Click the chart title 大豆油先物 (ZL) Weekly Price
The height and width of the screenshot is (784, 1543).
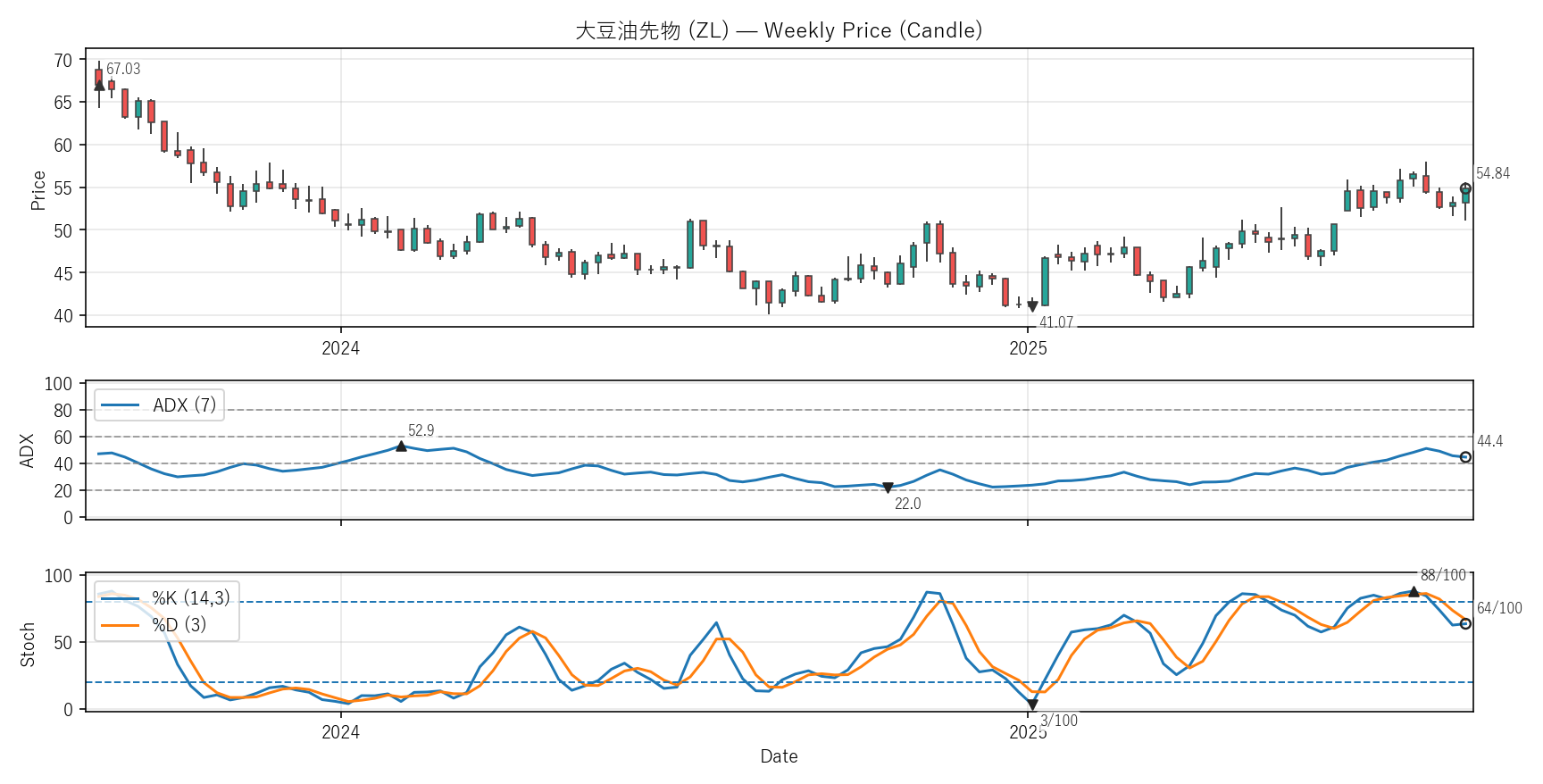[x=779, y=30]
